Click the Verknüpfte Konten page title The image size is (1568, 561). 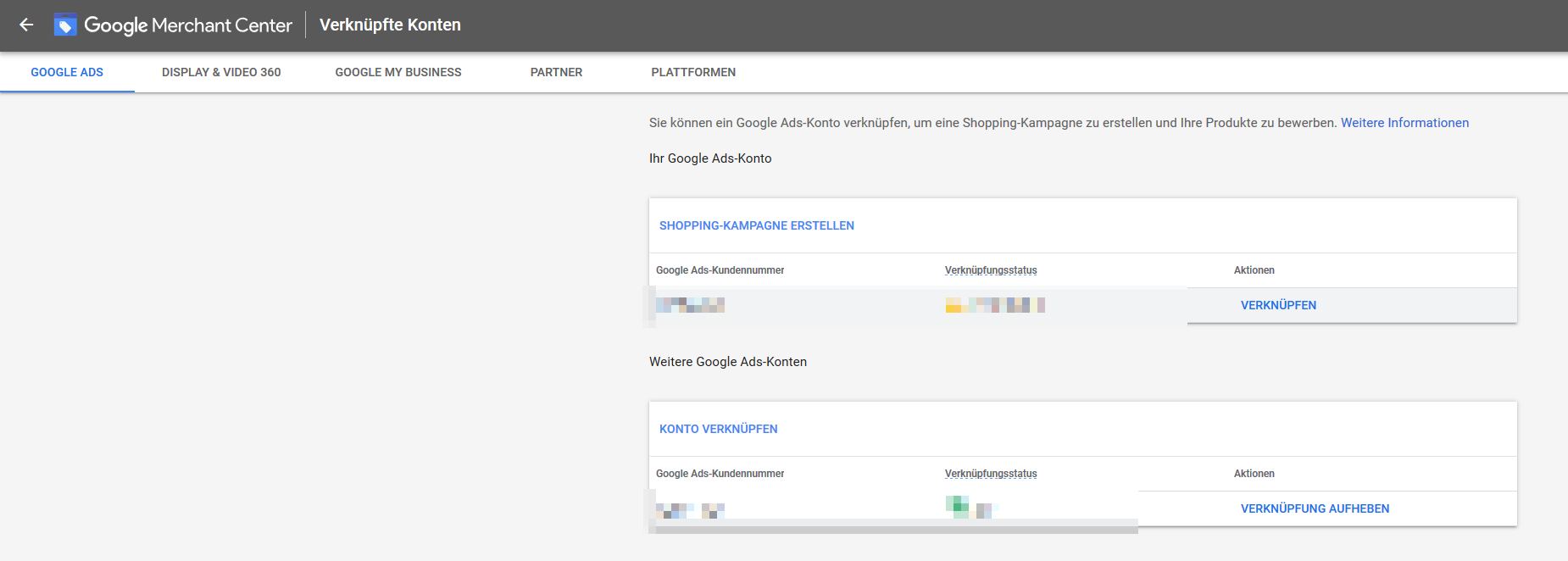(390, 25)
